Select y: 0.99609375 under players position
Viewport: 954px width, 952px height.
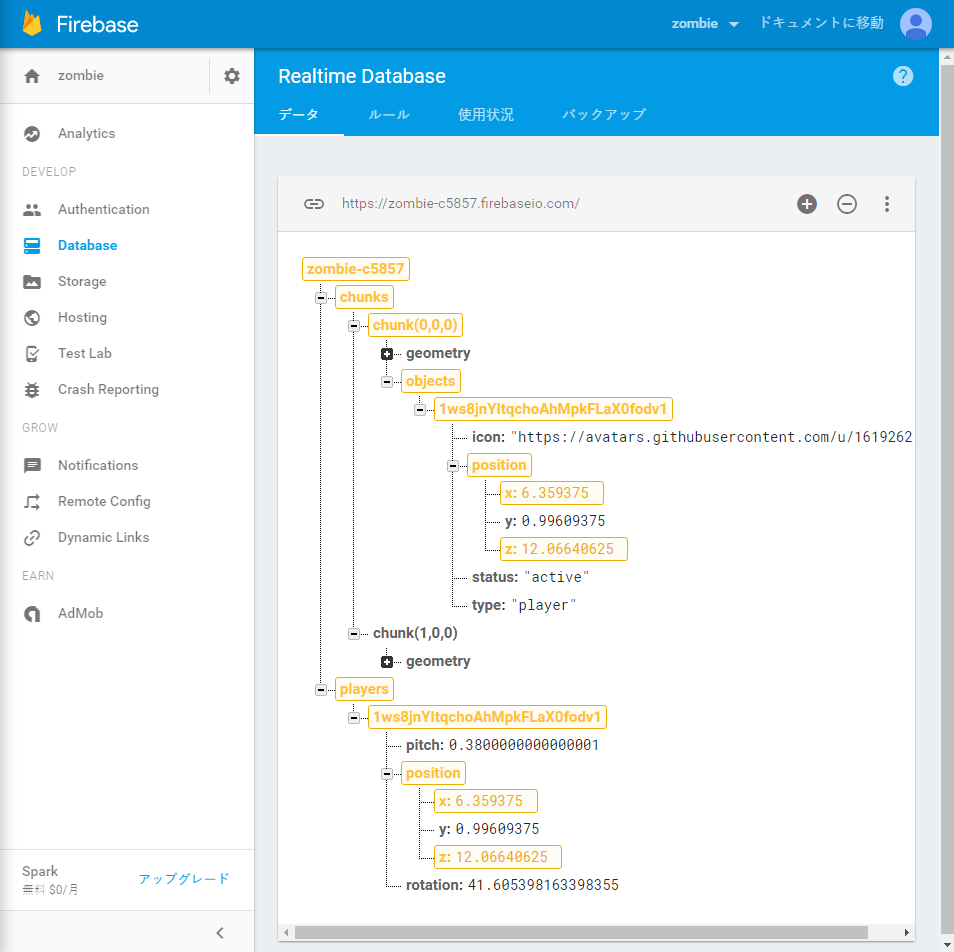[489, 829]
